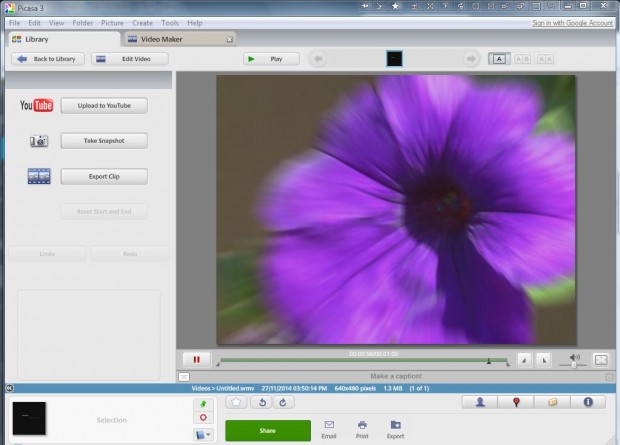Click the camera snapshot icon
The height and width of the screenshot is (445, 620).
tap(38, 141)
